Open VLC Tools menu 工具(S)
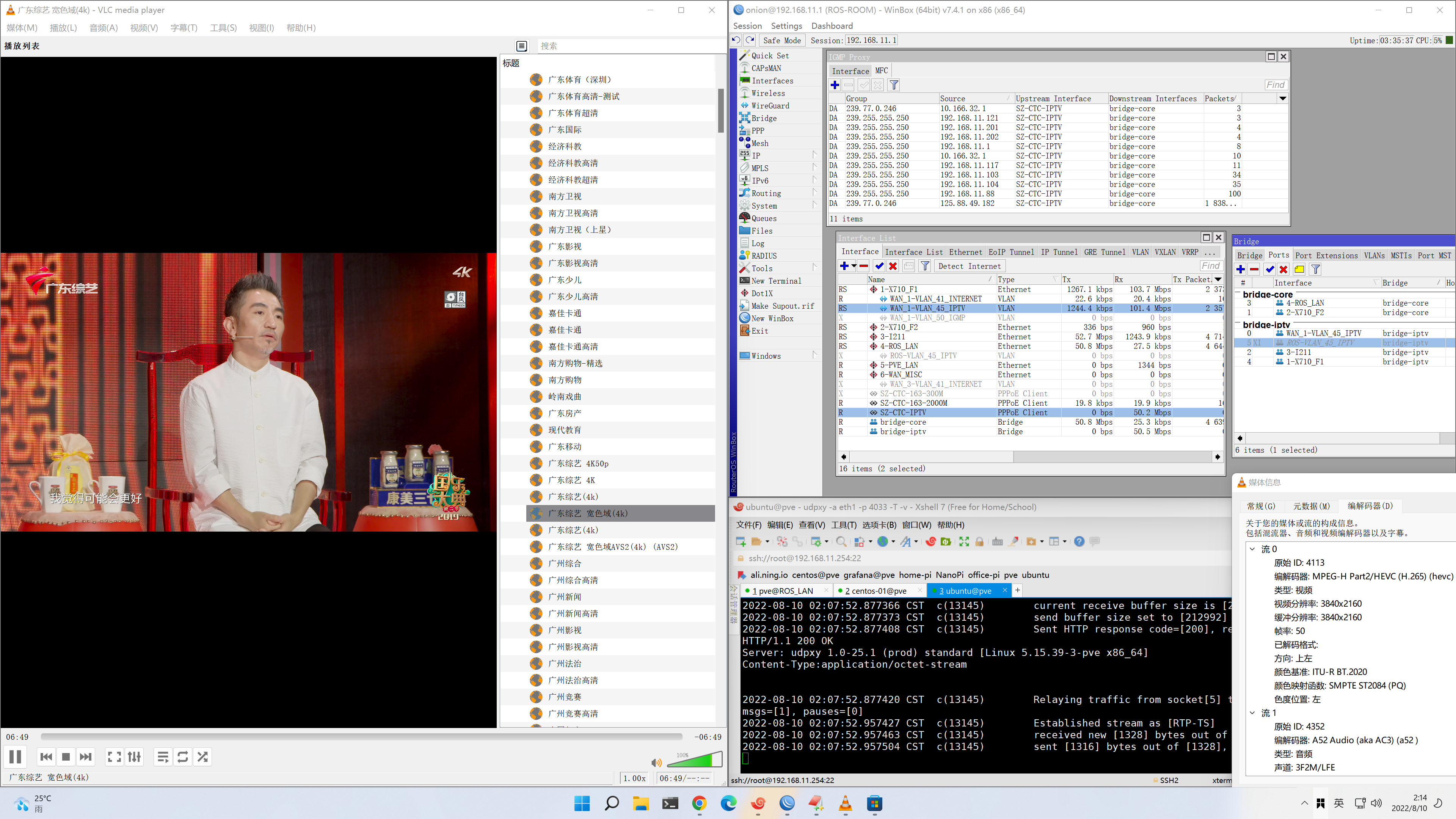This screenshot has height=819, width=1456. pos(223,28)
